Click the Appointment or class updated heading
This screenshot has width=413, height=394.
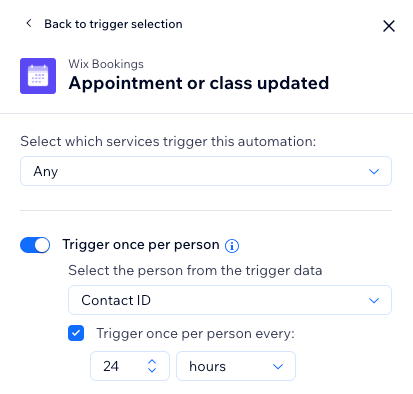pyautogui.click(x=199, y=83)
